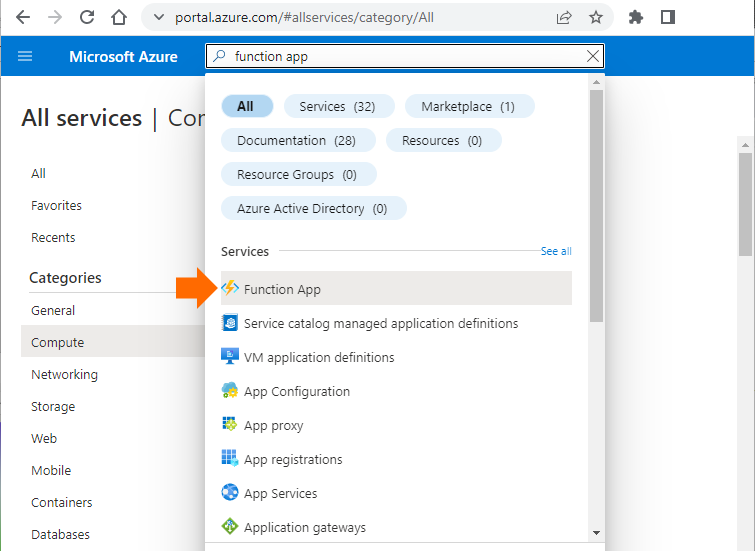Image resolution: width=755 pixels, height=551 pixels.
Task: Filter results by Documentation (28)
Action: pyautogui.click(x=298, y=141)
